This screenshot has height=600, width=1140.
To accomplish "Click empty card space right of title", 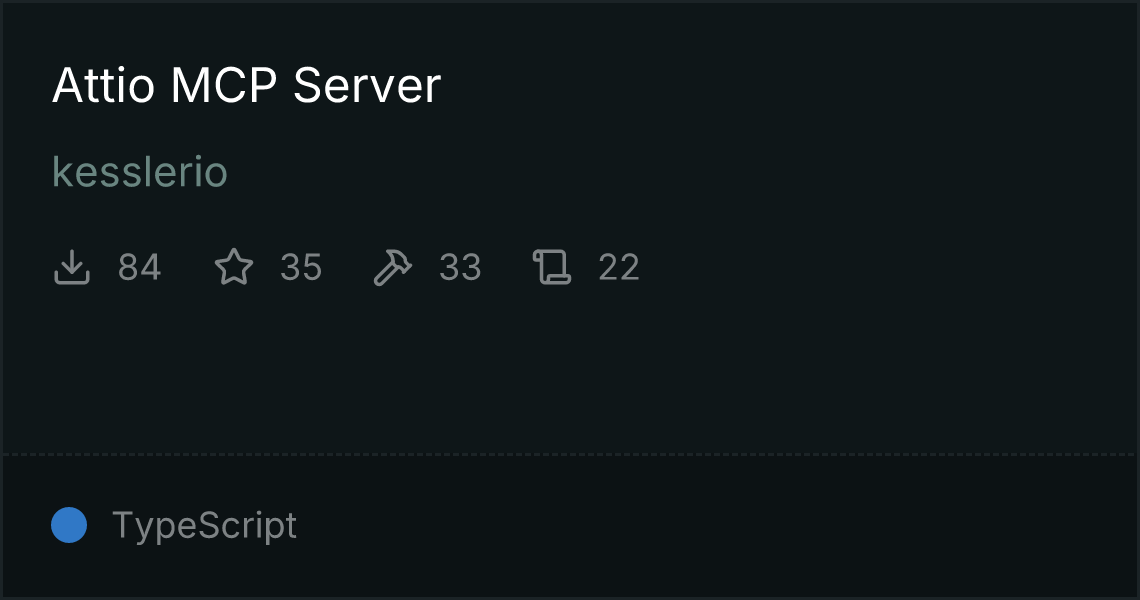I will [789, 85].
